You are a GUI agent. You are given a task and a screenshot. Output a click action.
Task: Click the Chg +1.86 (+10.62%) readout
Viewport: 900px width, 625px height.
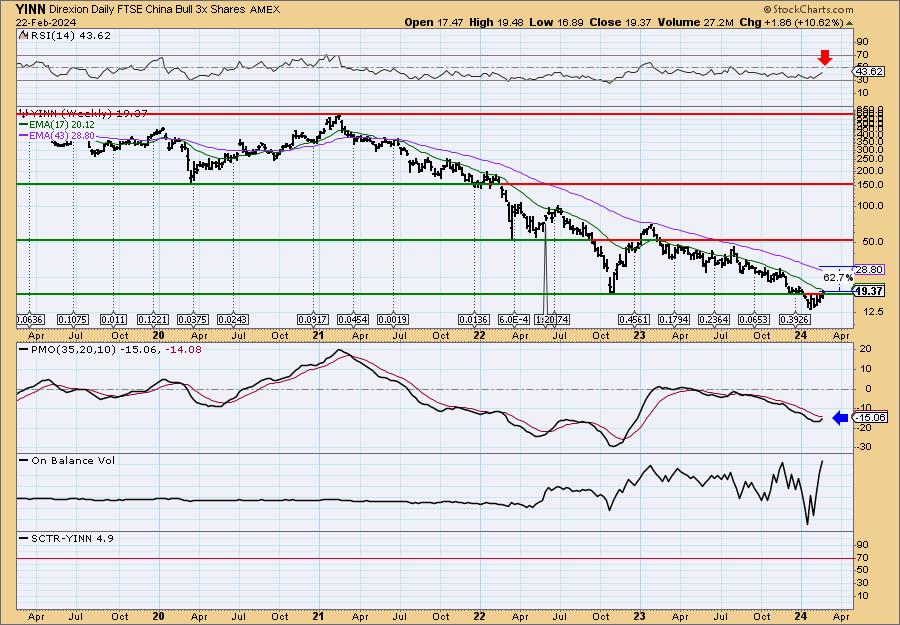click(x=792, y=22)
